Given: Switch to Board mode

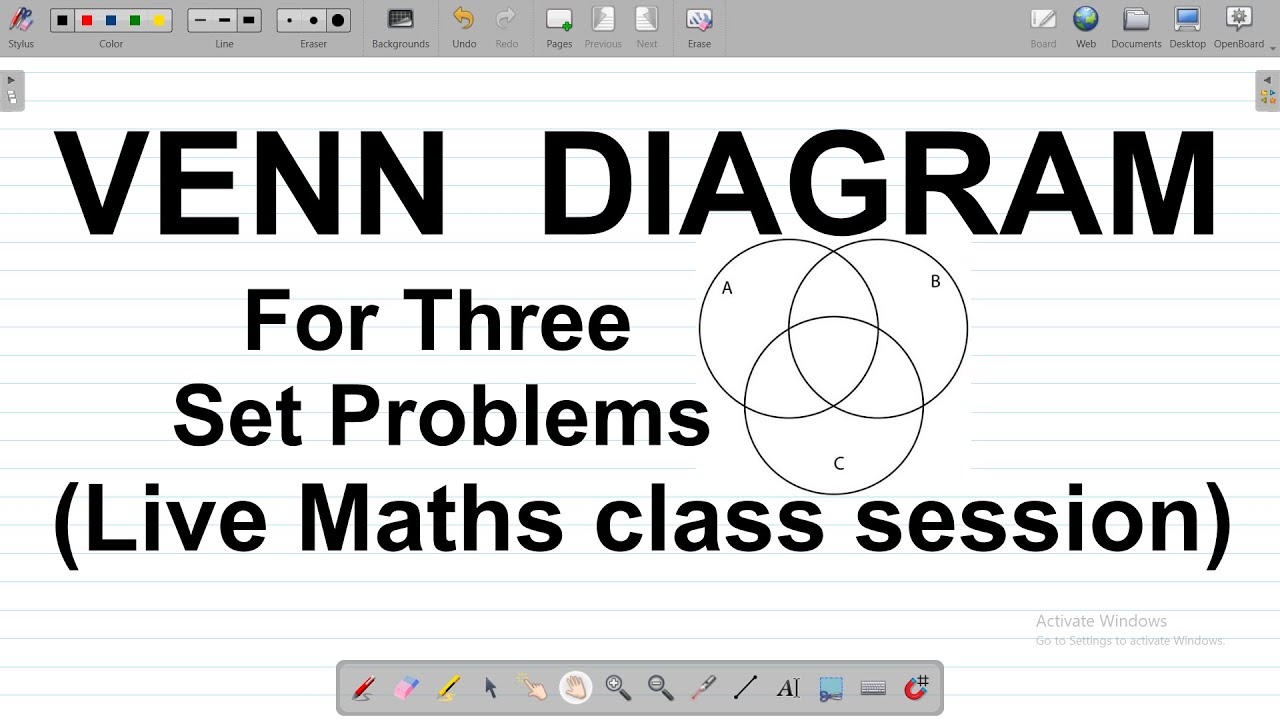Looking at the screenshot, I should pos(1043,27).
